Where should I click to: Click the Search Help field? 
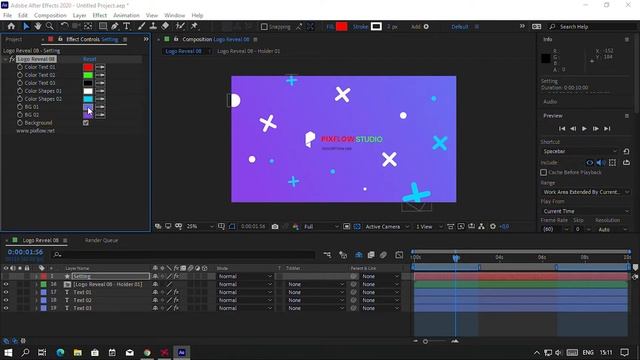pyautogui.click(x=592, y=27)
